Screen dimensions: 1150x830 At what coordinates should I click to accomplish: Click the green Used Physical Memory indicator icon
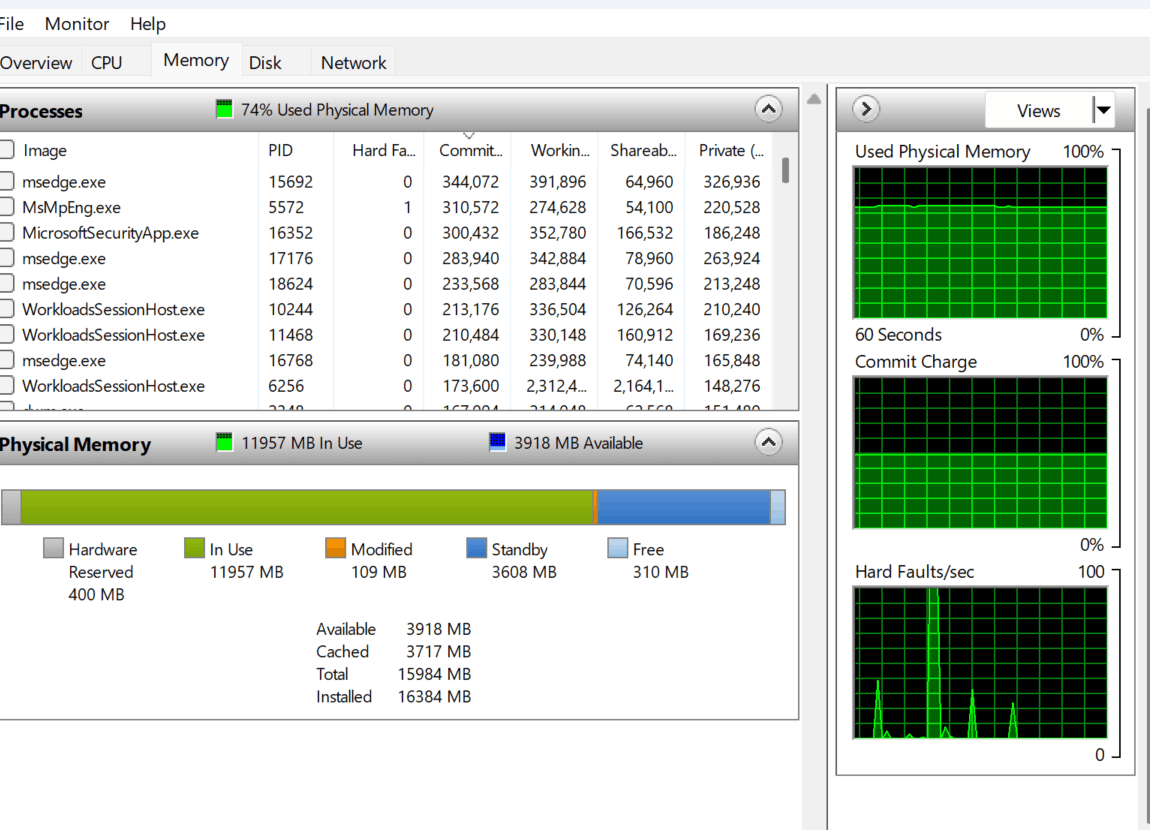224,109
